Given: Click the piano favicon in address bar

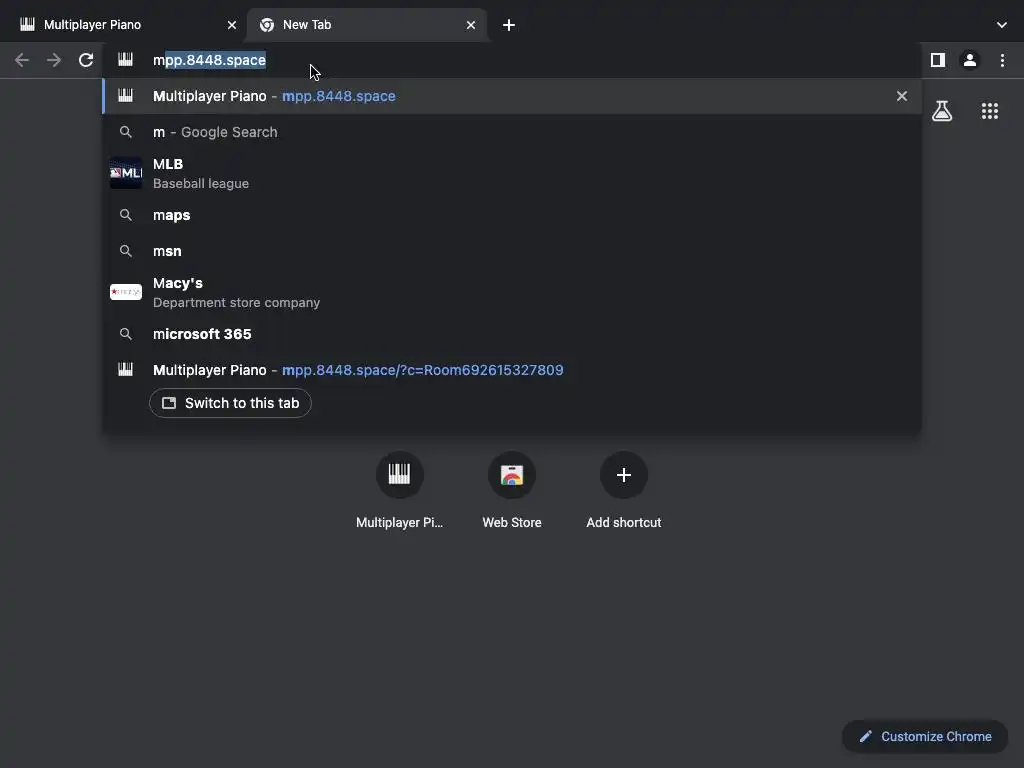Looking at the screenshot, I should pos(125,60).
